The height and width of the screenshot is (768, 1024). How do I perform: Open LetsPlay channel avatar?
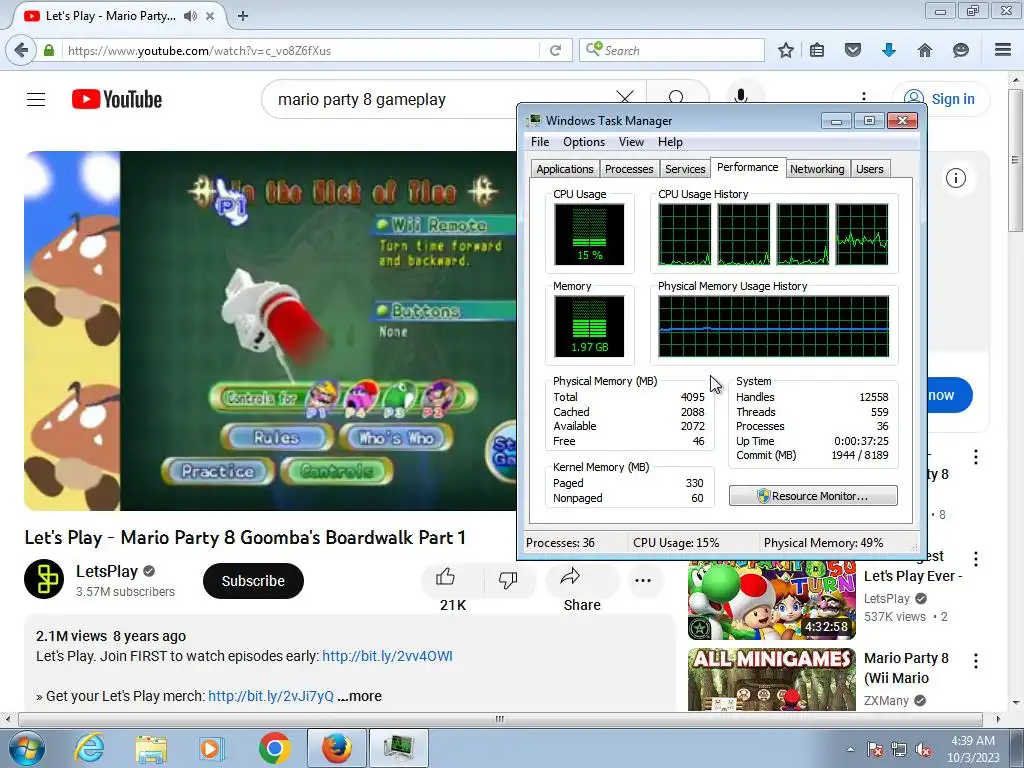click(x=44, y=579)
